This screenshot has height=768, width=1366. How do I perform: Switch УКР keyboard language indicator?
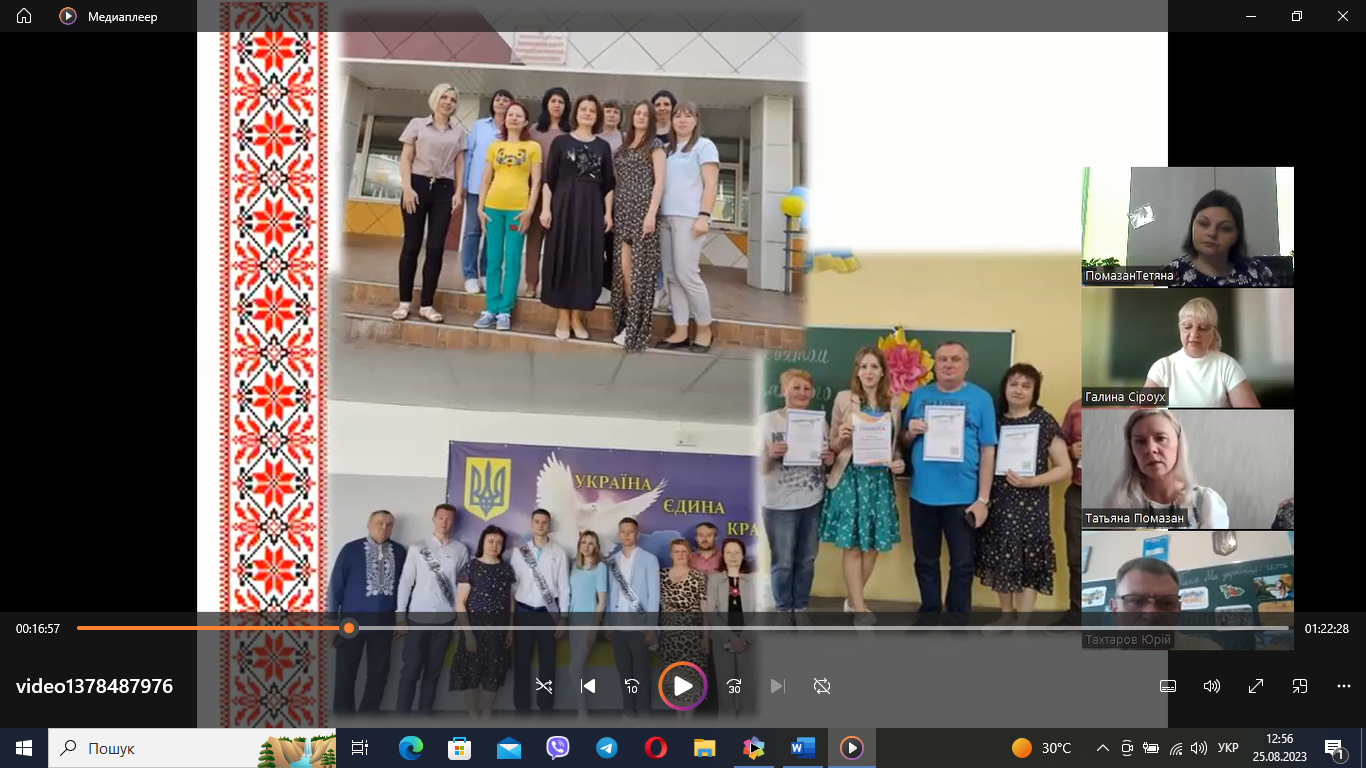point(1229,748)
